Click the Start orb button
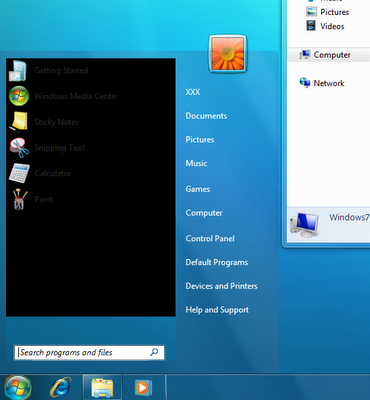Viewport: 370px width, 400px height. coord(18,388)
